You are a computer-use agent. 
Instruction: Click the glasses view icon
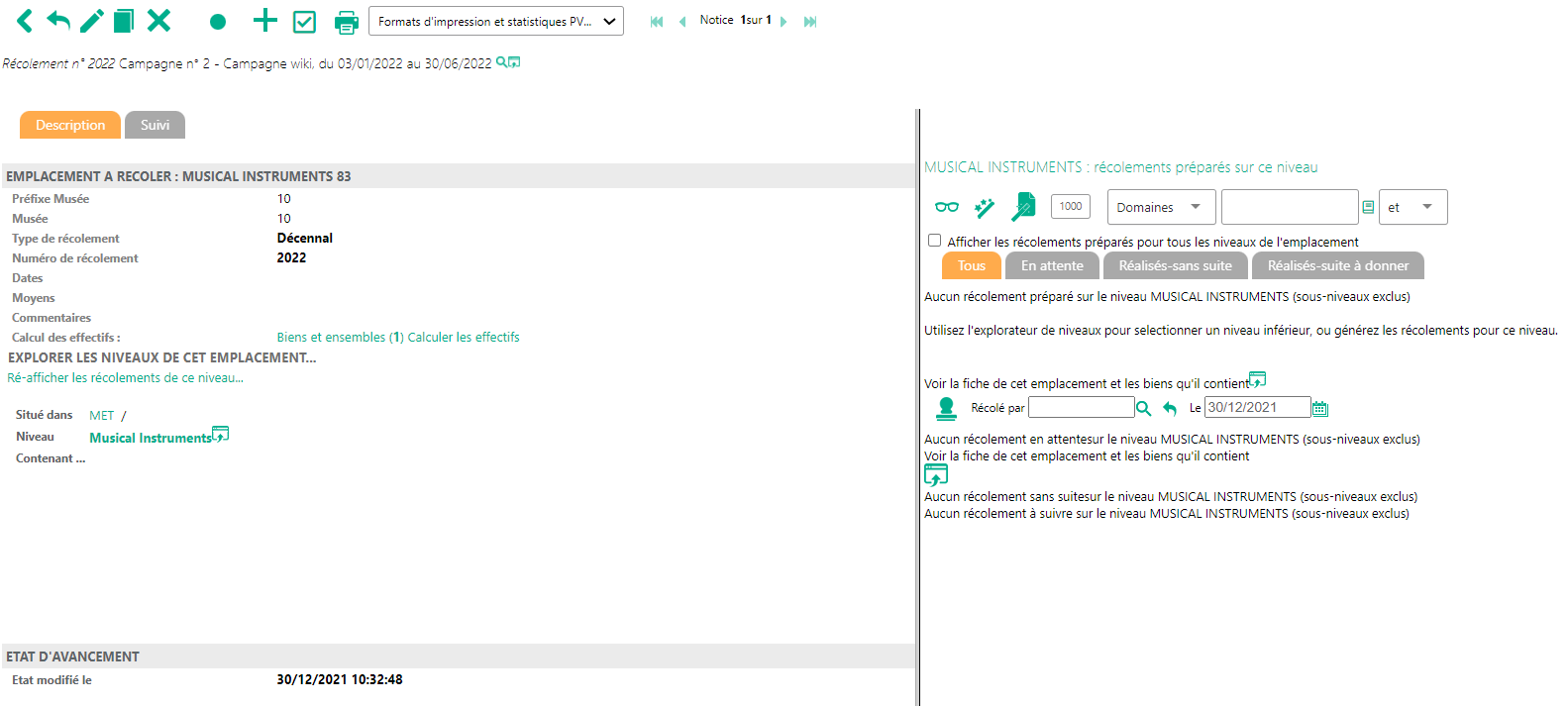pos(946,207)
